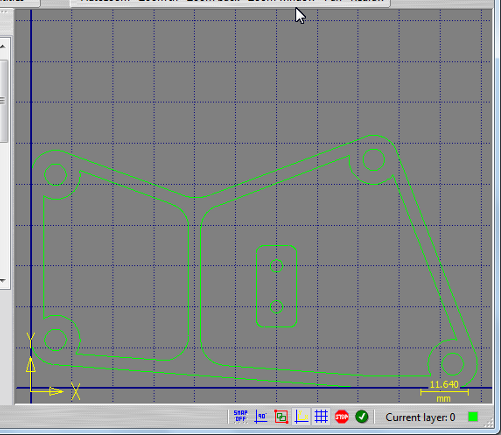Click the red-green overlapping squares selection icon
This screenshot has width=501, height=435.
tap(281, 417)
